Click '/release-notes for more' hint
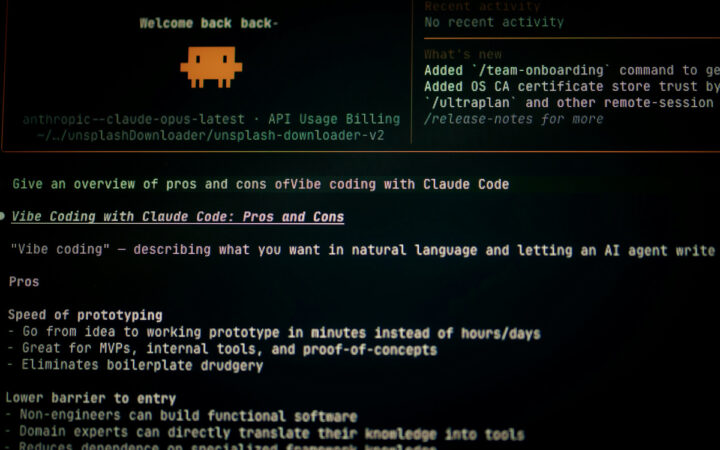 pos(514,119)
